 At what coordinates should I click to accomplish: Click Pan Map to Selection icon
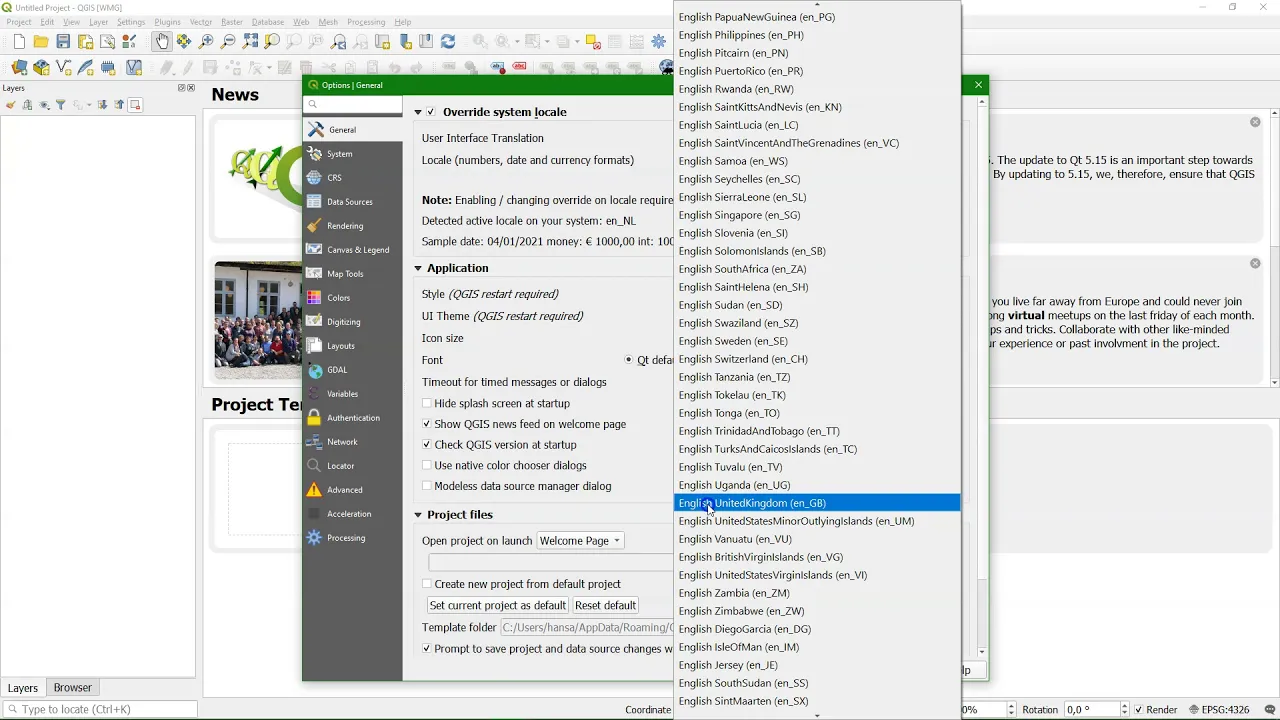pos(184,42)
